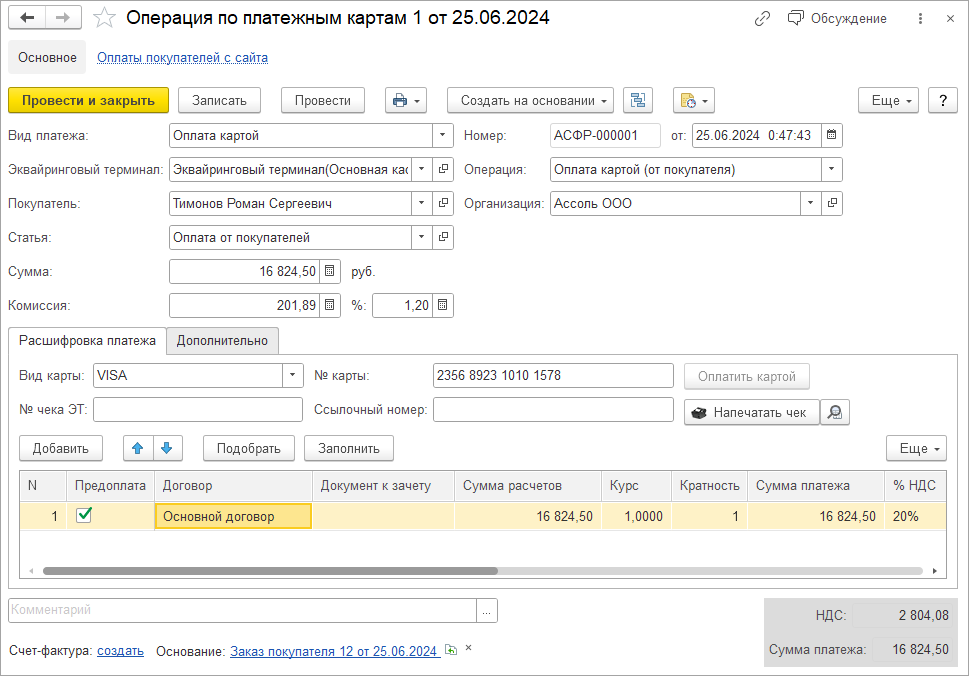
Task: Open the date picker calendar icon
Action: coord(832,135)
